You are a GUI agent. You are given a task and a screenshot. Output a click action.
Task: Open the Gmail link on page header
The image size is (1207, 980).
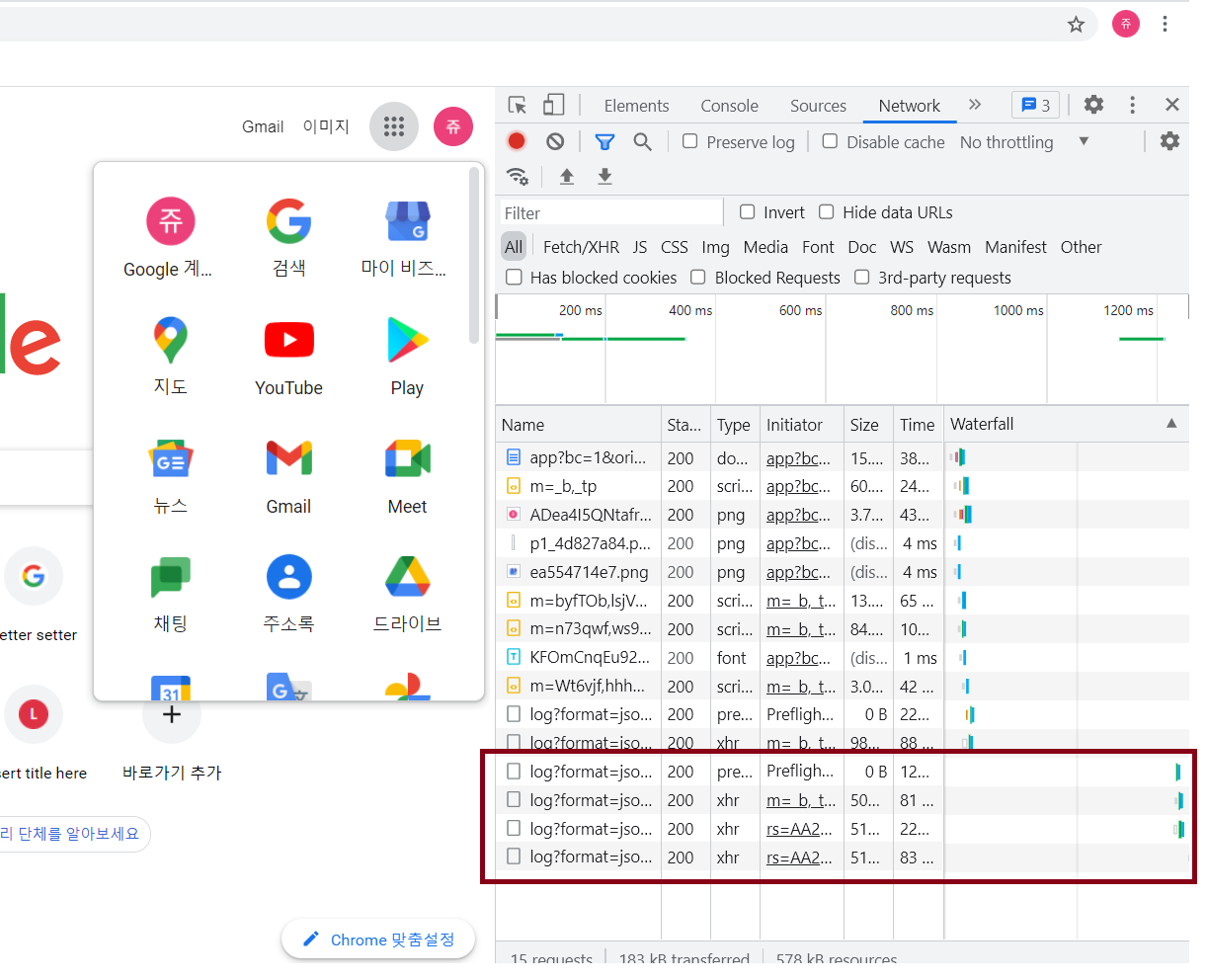click(x=263, y=126)
